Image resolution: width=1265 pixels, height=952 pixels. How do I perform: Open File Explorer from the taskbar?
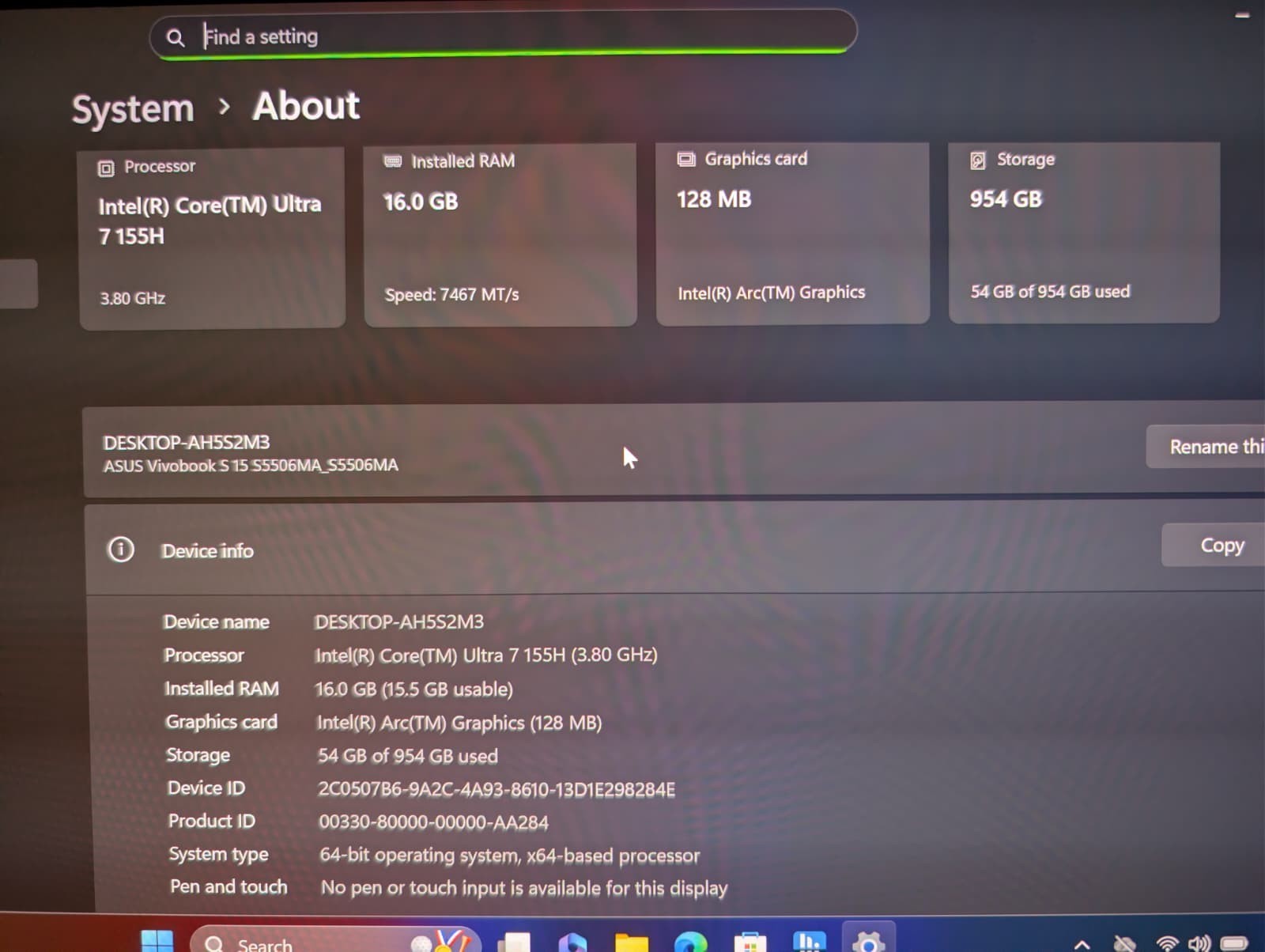click(x=632, y=943)
